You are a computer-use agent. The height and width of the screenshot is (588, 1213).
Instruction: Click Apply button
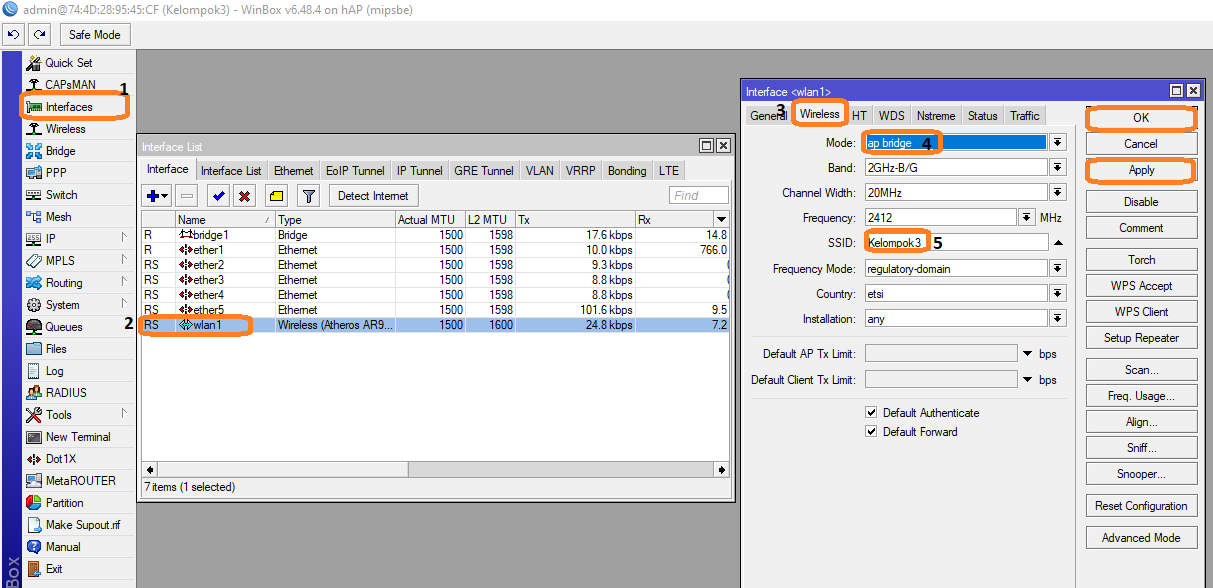[1141, 170]
